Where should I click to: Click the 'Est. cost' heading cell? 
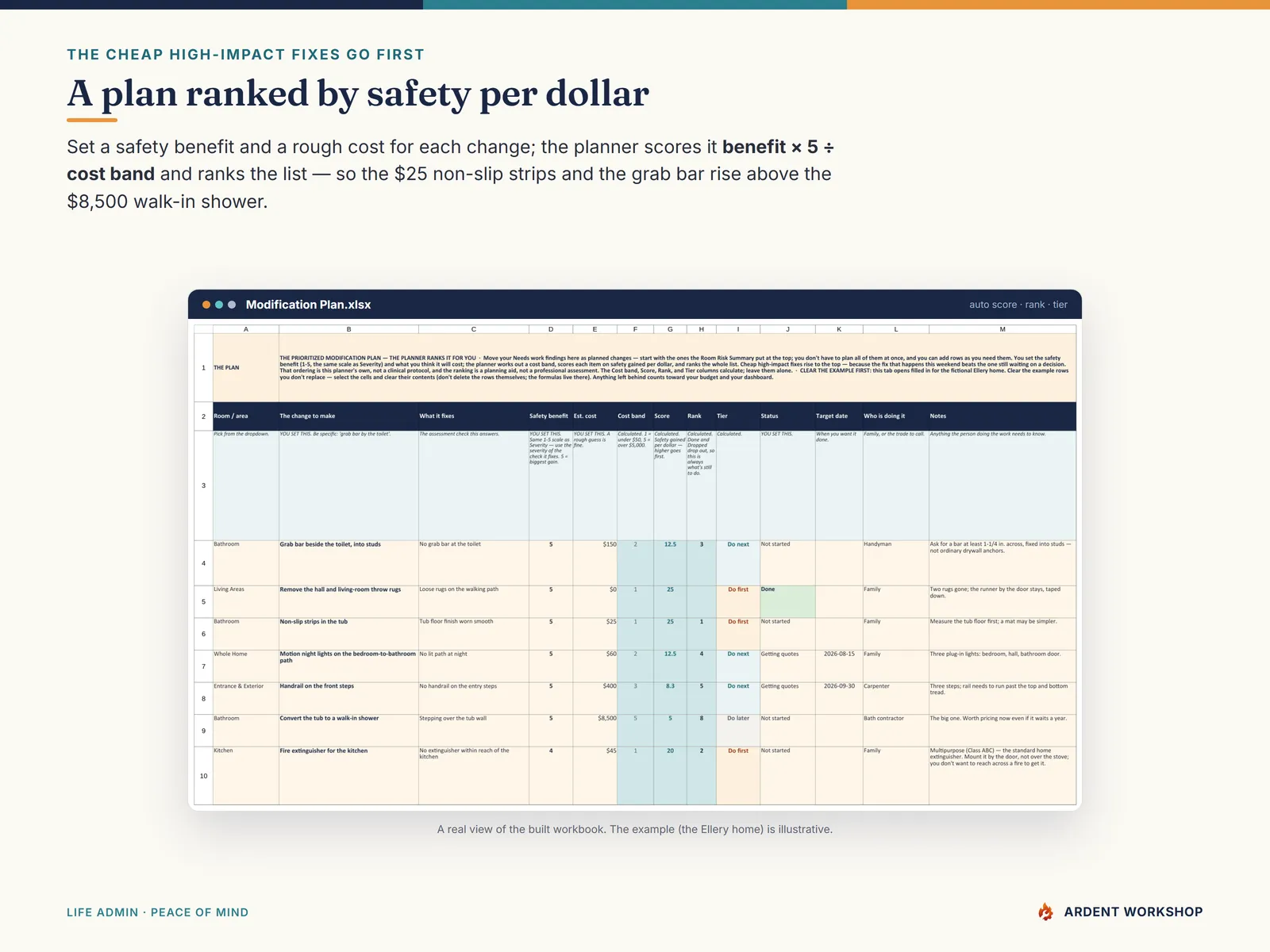(595, 416)
